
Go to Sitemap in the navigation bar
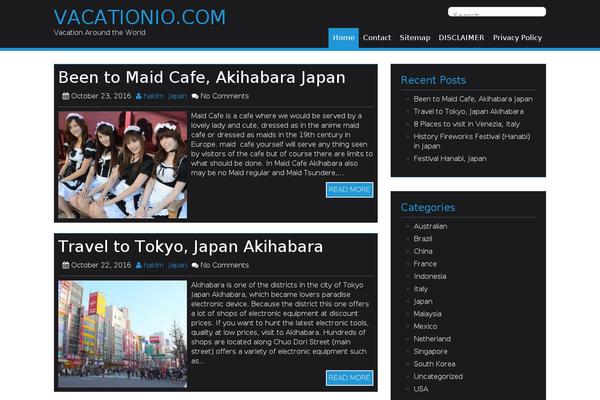[x=415, y=38]
